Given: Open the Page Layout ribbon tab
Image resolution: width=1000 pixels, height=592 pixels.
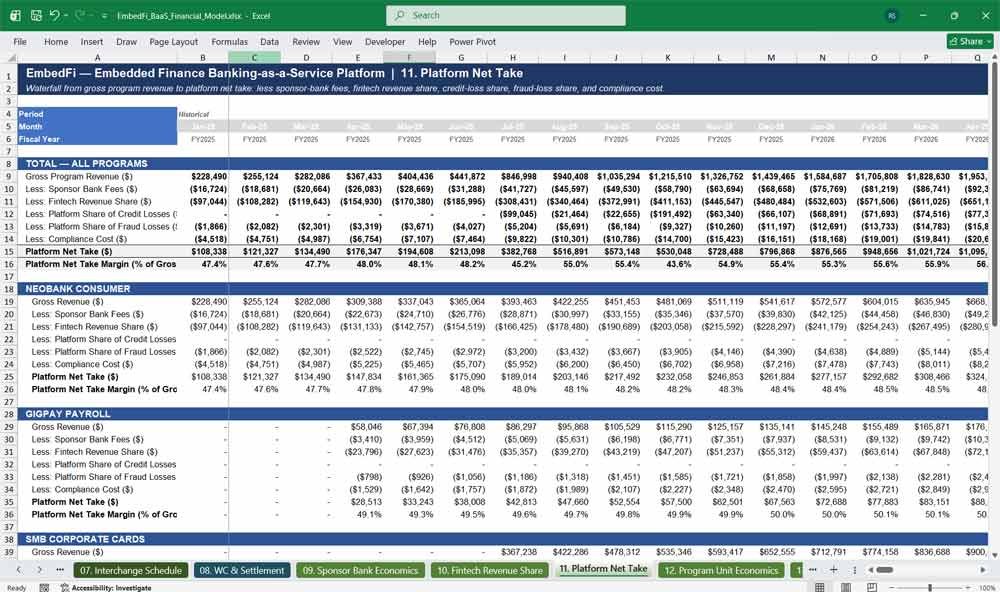Looking at the screenshot, I should click(x=173, y=41).
